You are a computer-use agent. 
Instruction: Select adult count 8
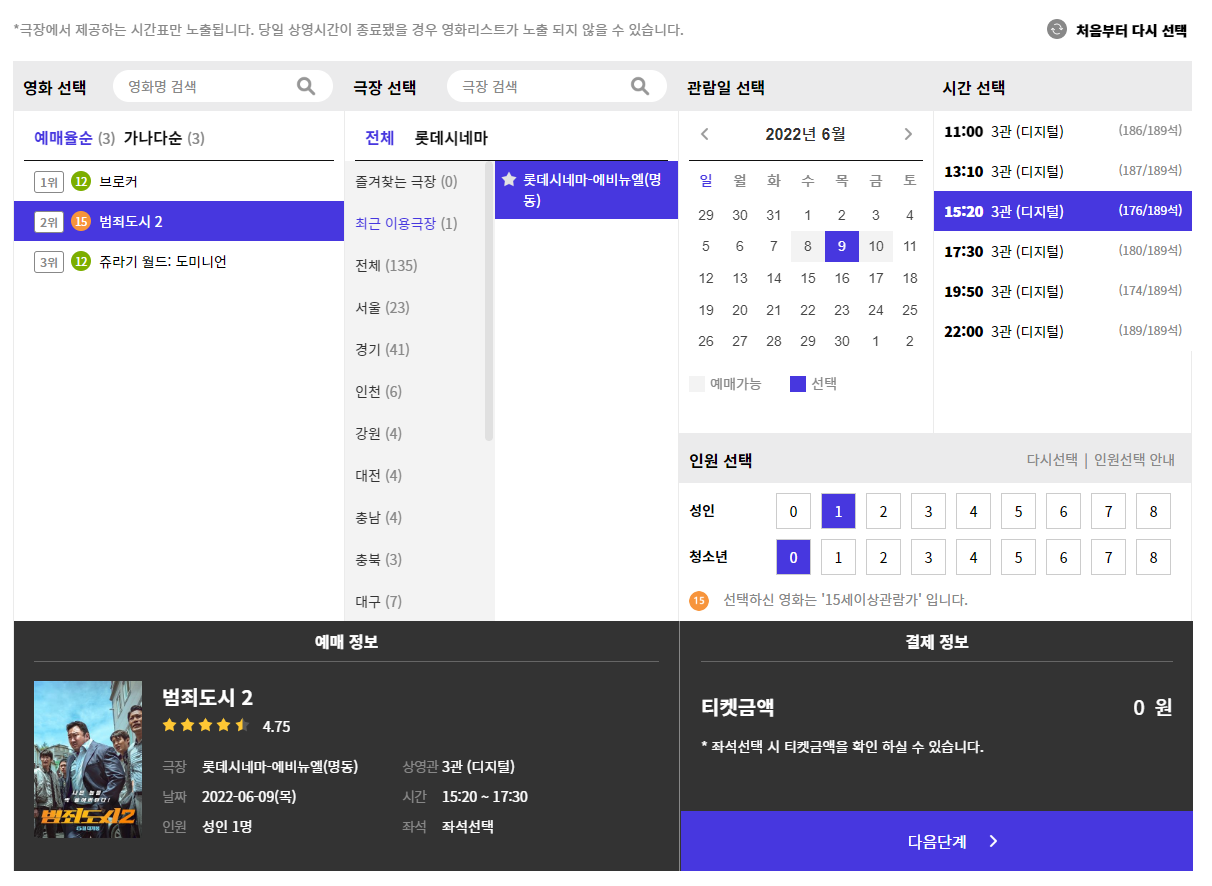pos(1153,511)
